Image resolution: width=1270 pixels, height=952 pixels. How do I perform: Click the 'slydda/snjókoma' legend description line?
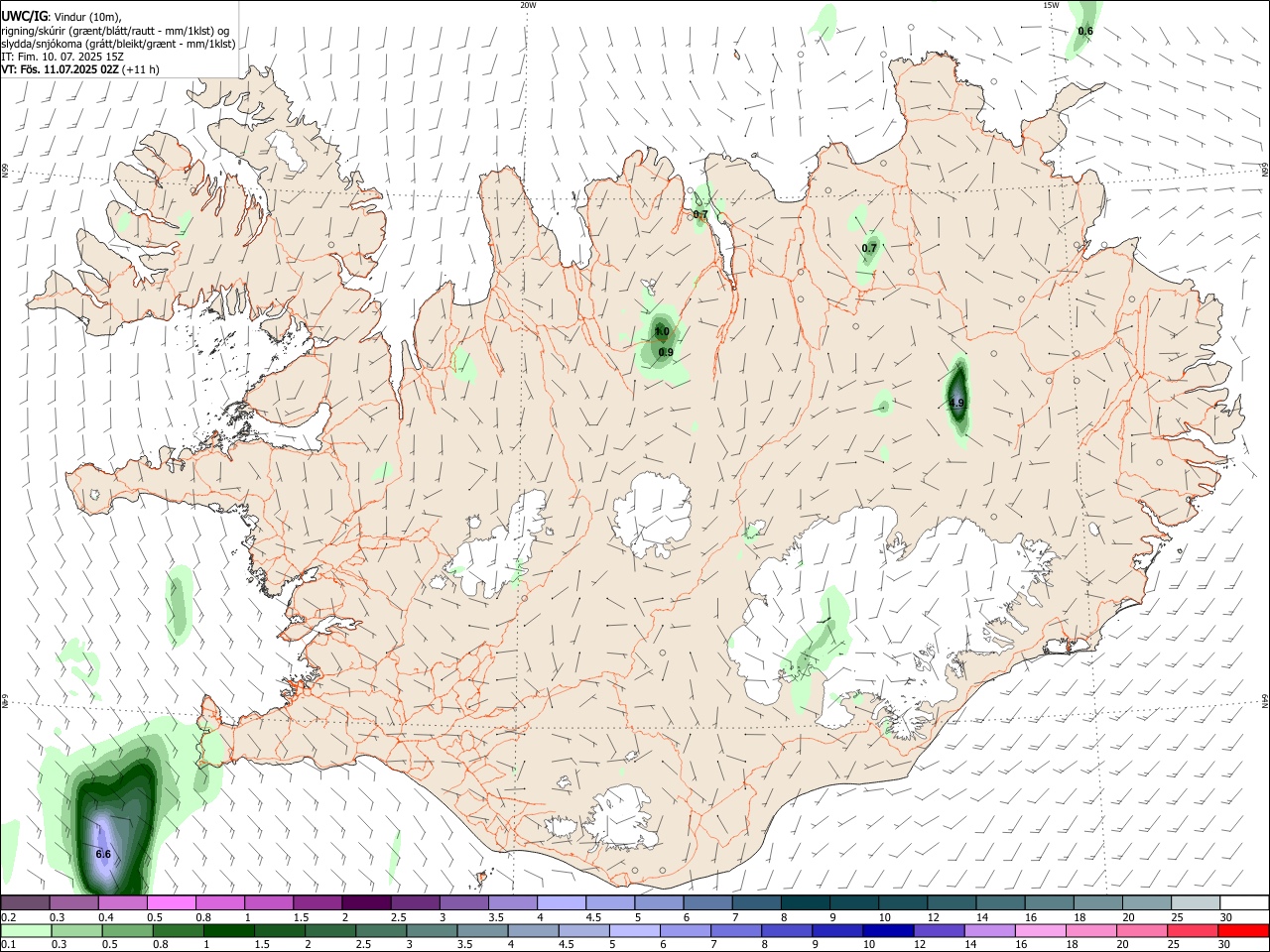pos(118,44)
